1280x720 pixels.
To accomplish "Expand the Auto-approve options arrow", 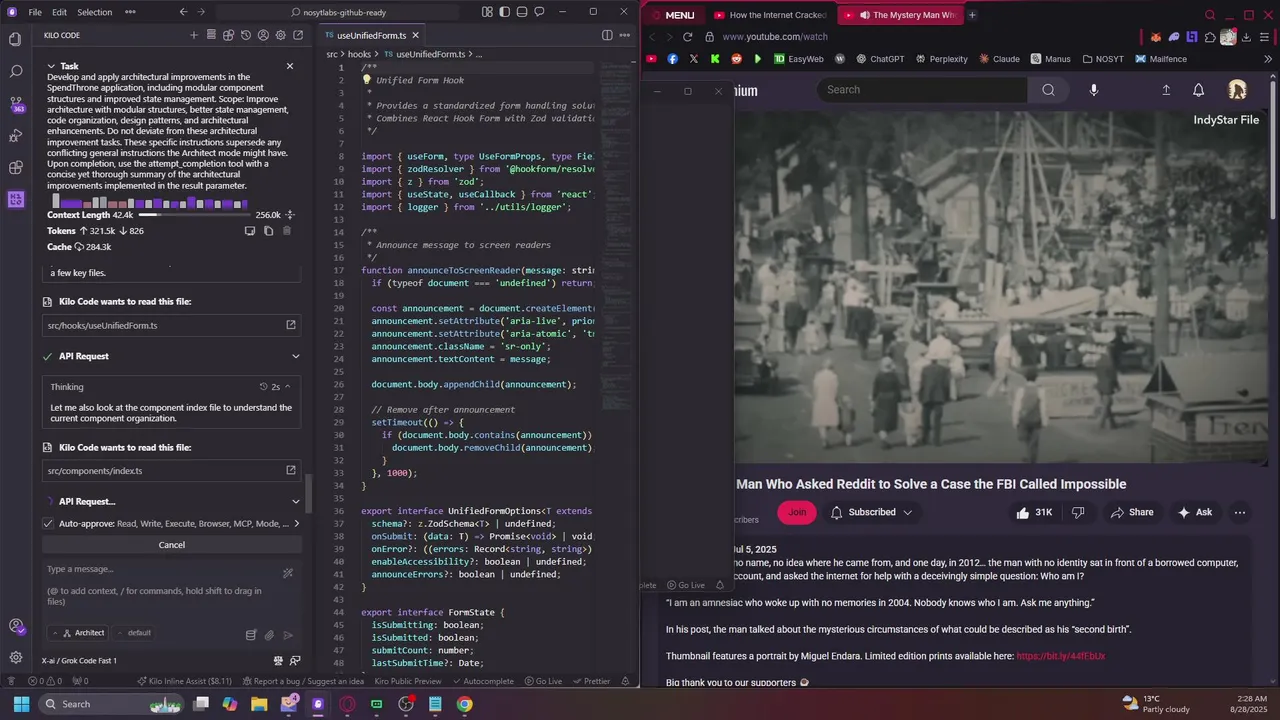I will 296,523.
